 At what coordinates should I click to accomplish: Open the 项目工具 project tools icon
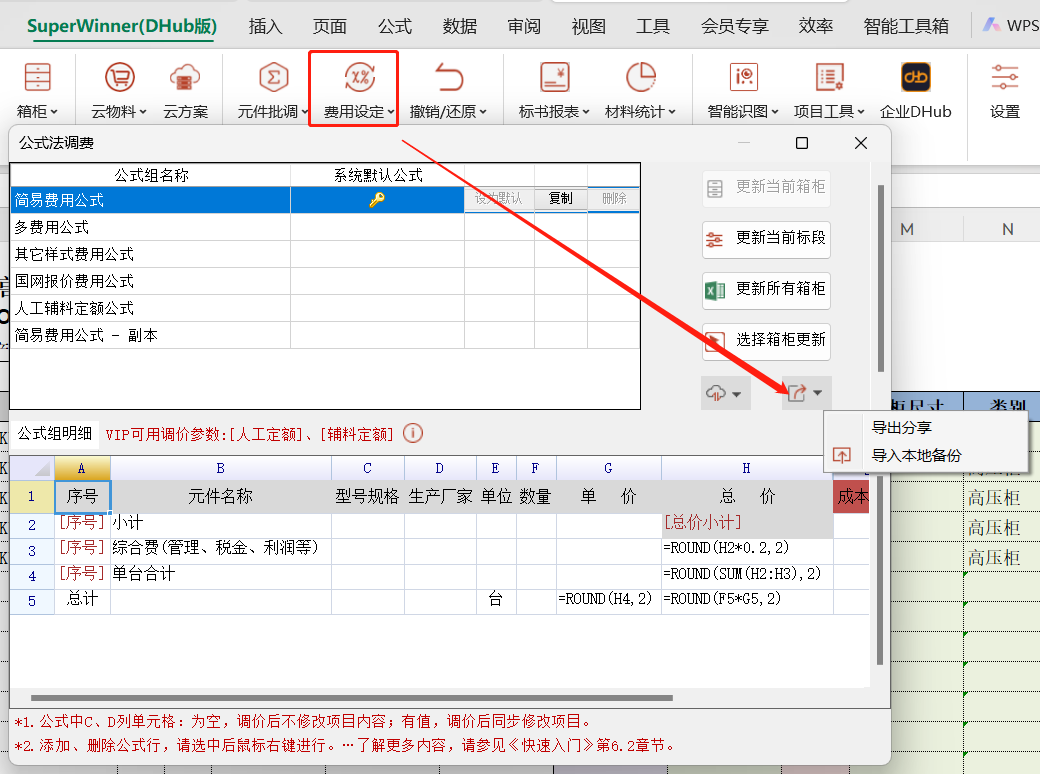(x=829, y=77)
